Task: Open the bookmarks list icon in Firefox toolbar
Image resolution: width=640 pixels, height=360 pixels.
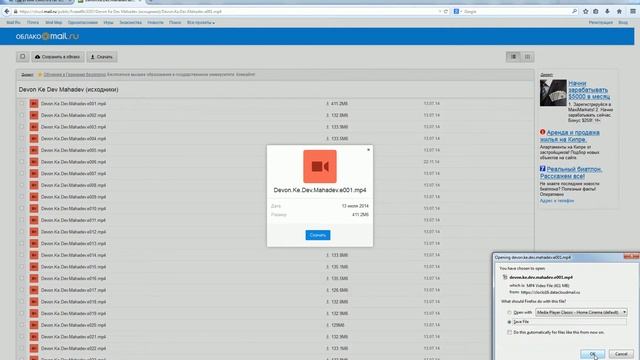Action: 596,11
